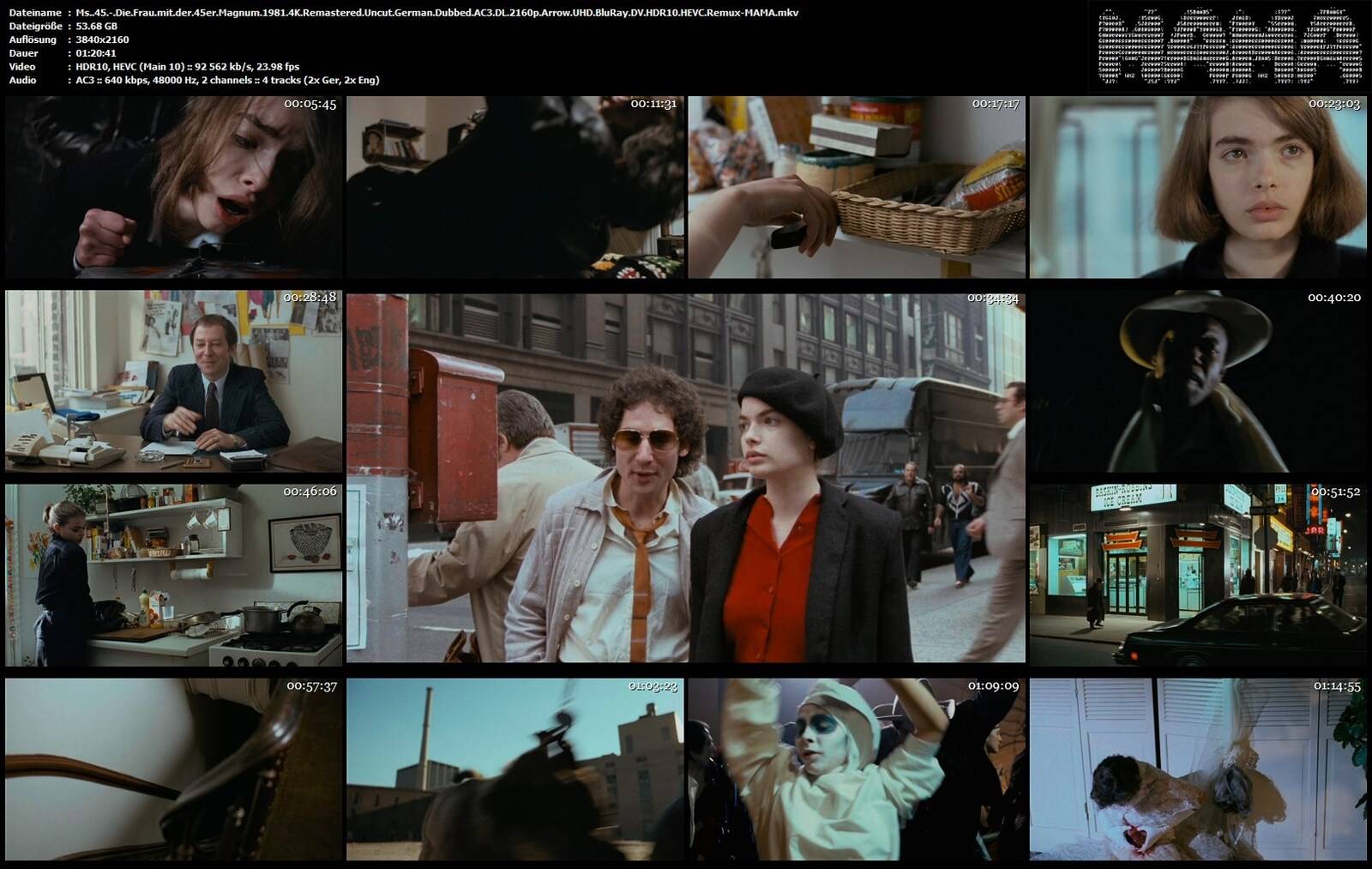Screen dimensions: 1372x869
Task: Click the bread basket frame at 00:17:17
Action: click(x=856, y=187)
